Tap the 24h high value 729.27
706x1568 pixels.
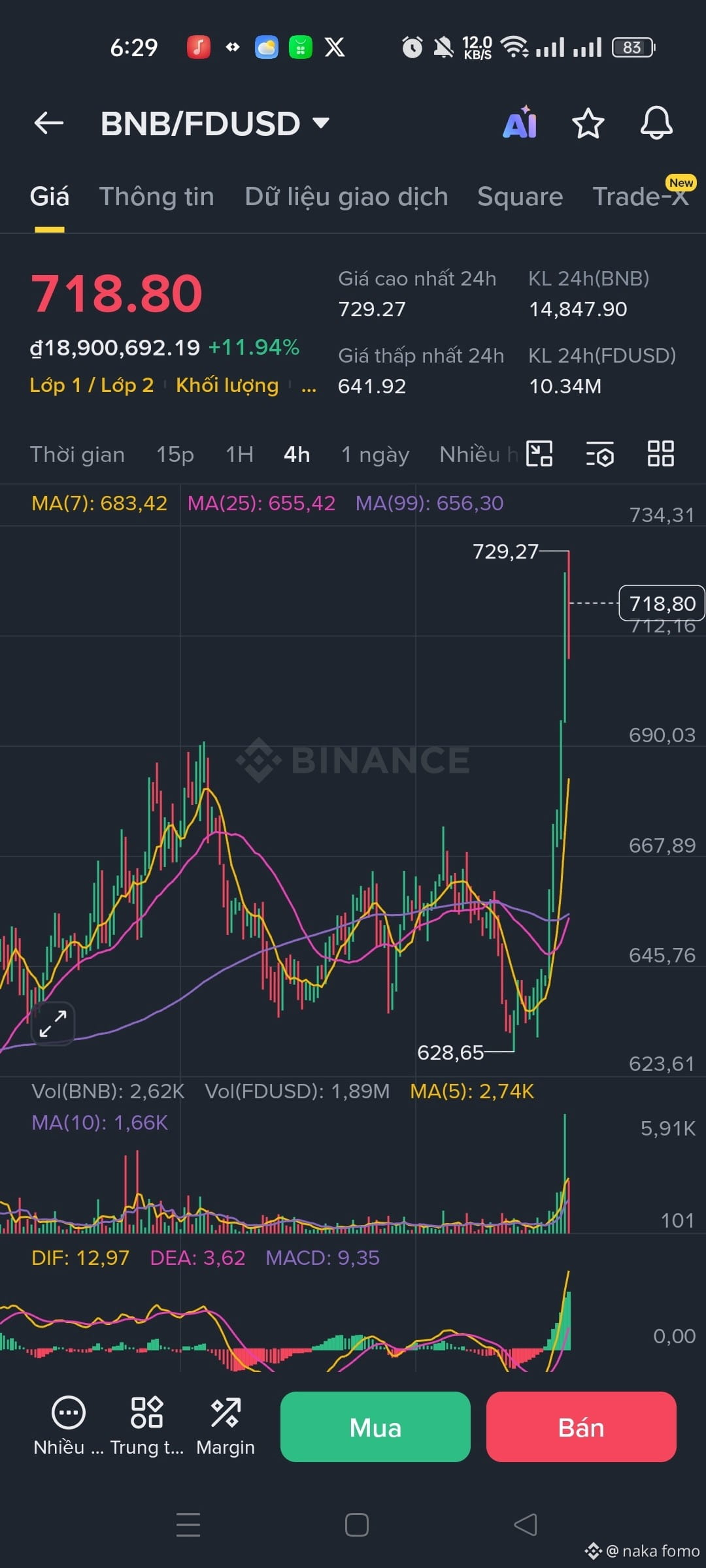(372, 309)
